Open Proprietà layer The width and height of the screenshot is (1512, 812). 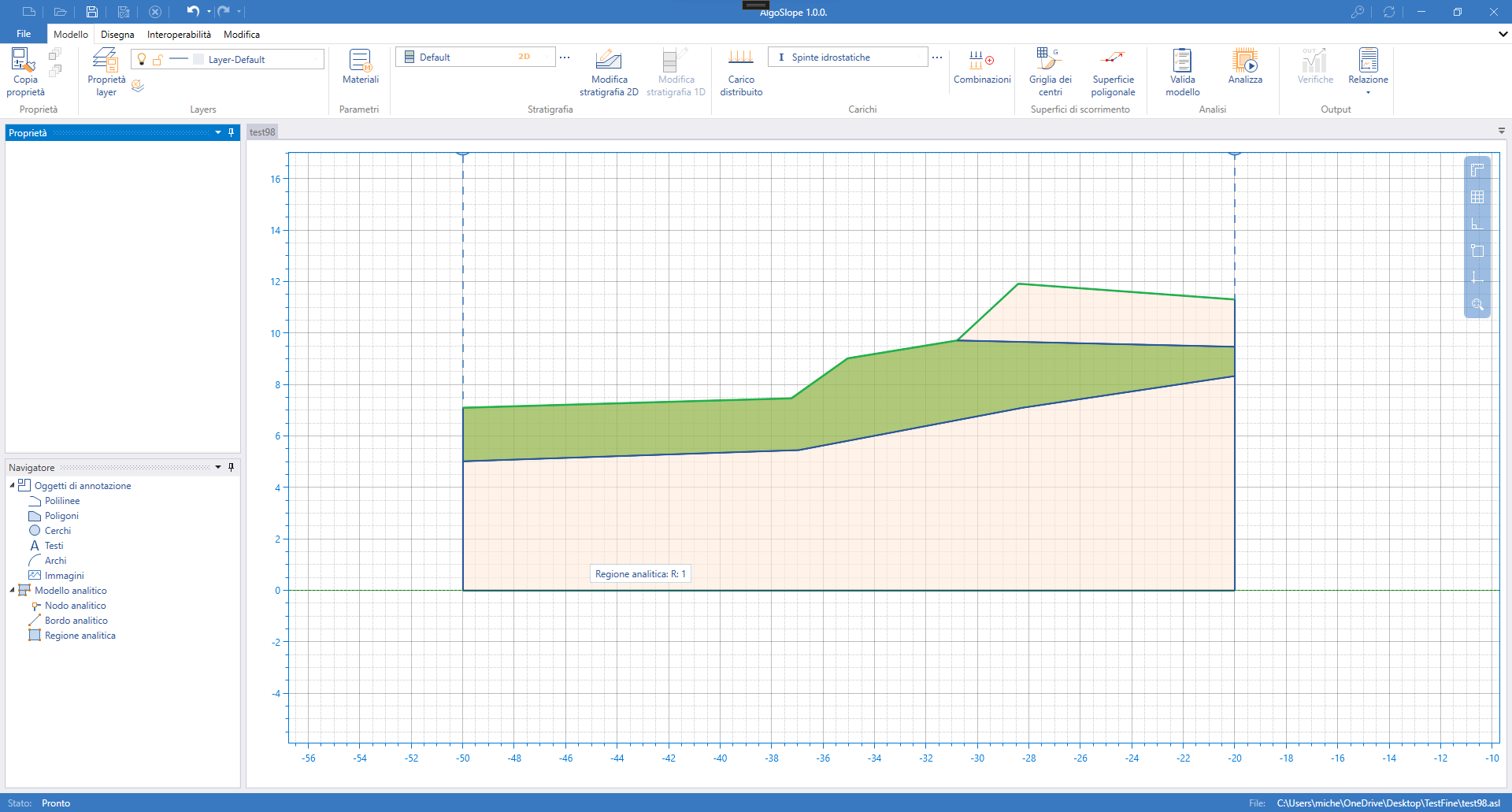pos(106,72)
